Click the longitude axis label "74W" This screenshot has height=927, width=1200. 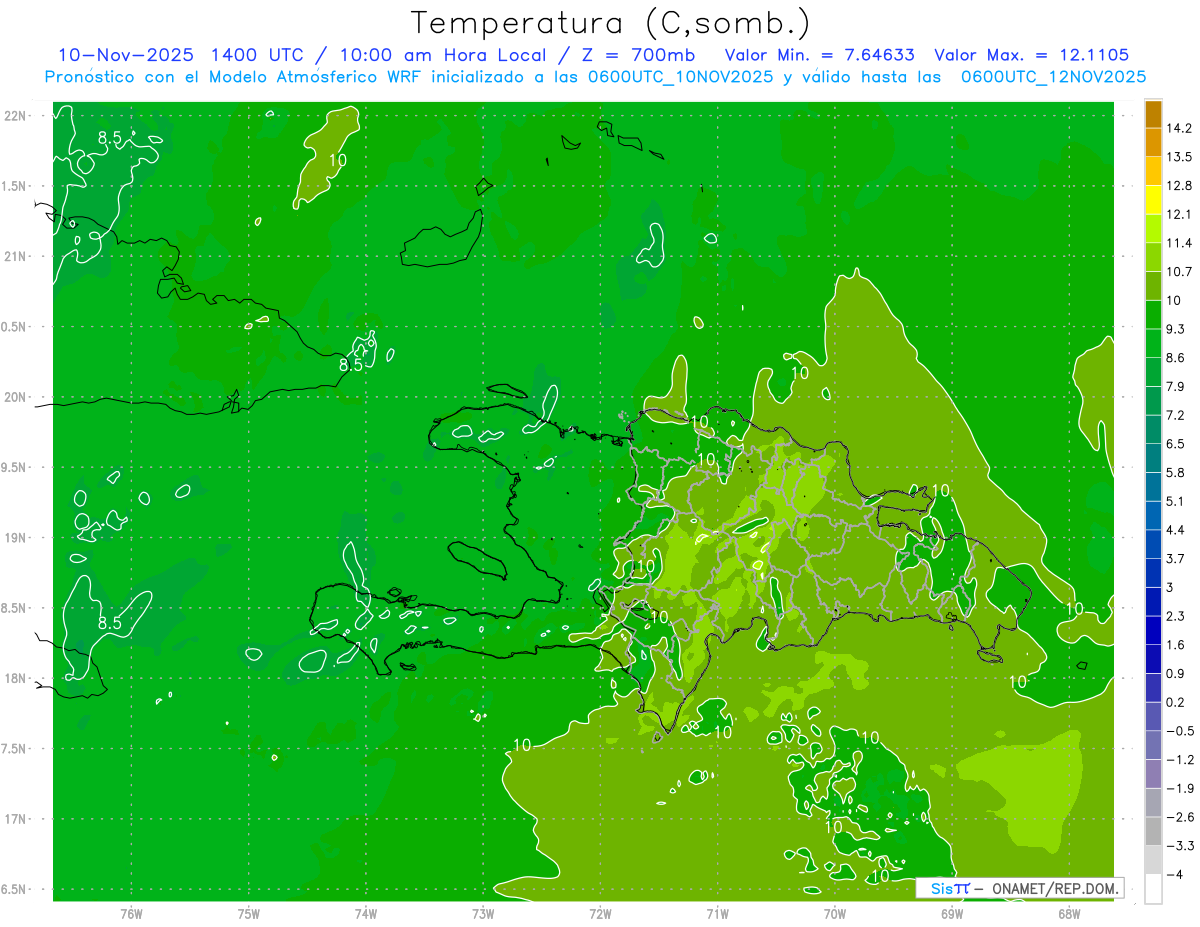pos(366,914)
